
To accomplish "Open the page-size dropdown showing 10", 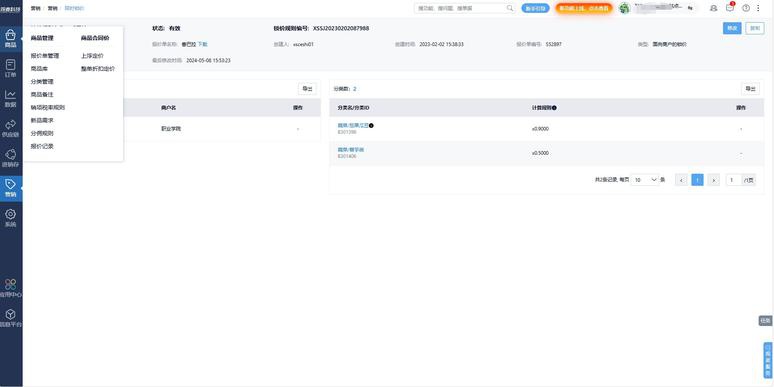I will [x=645, y=180].
